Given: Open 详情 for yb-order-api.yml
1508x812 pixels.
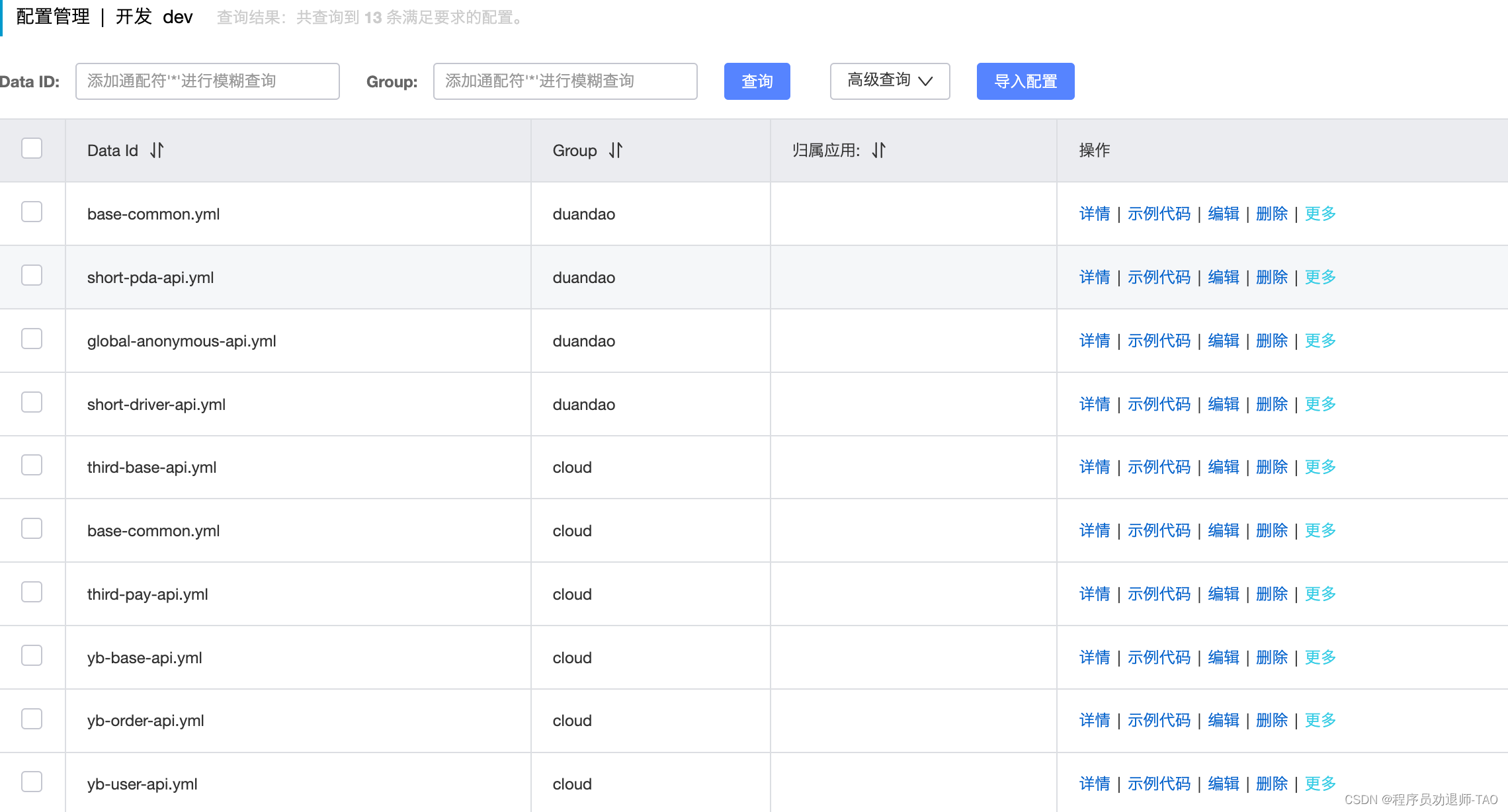Looking at the screenshot, I should tap(1095, 720).
